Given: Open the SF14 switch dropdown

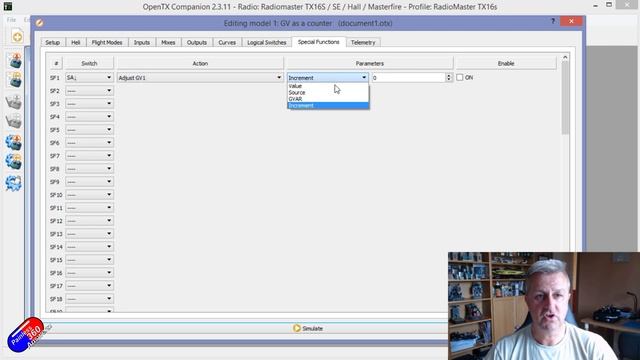Looking at the screenshot, I should (x=89, y=247).
